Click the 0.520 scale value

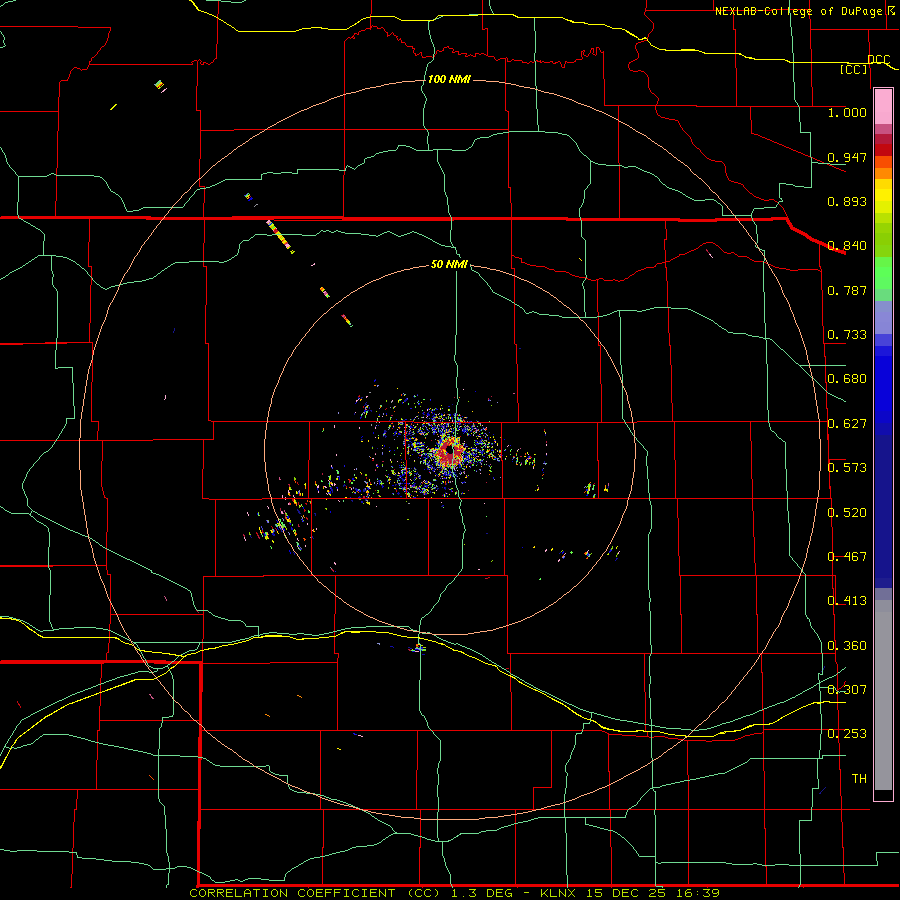pyautogui.click(x=847, y=512)
